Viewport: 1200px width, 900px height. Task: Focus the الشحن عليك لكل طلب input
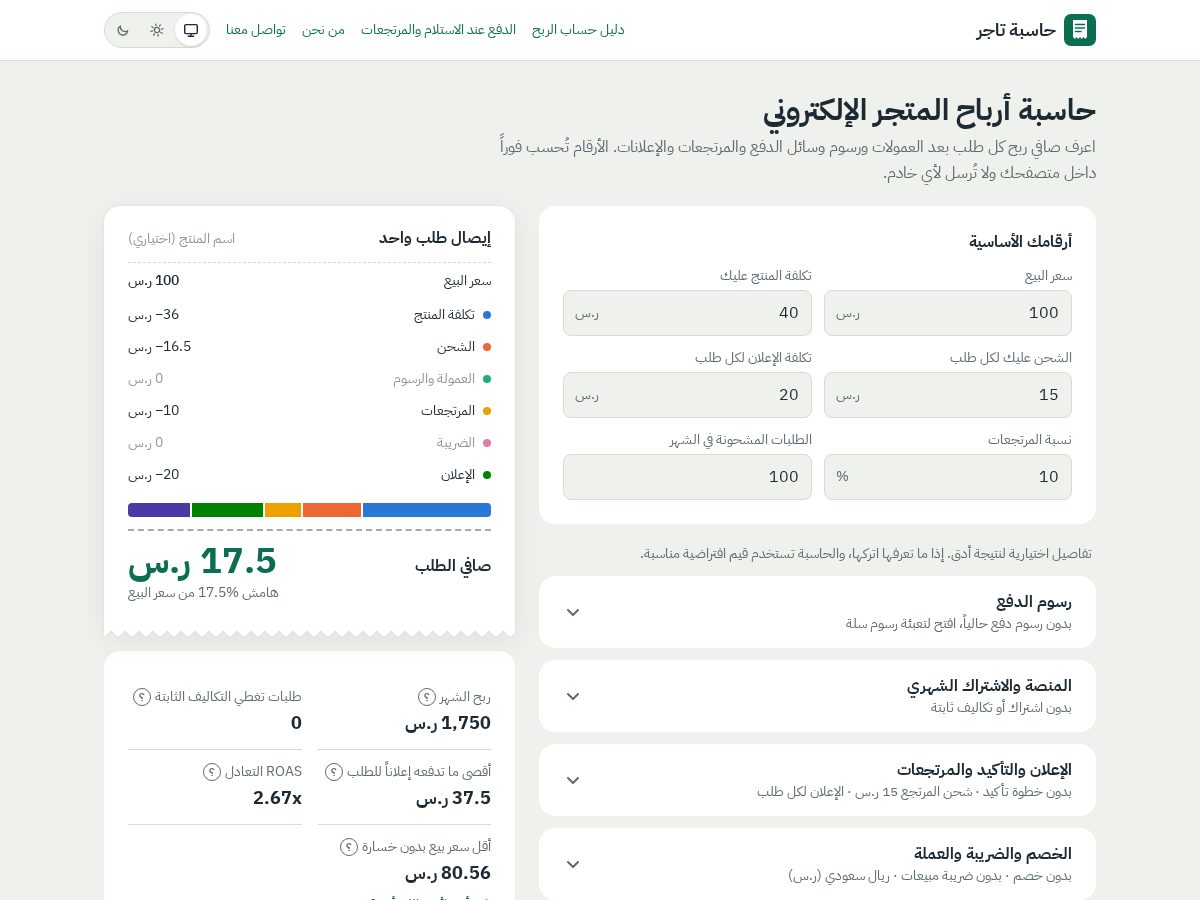(947, 395)
